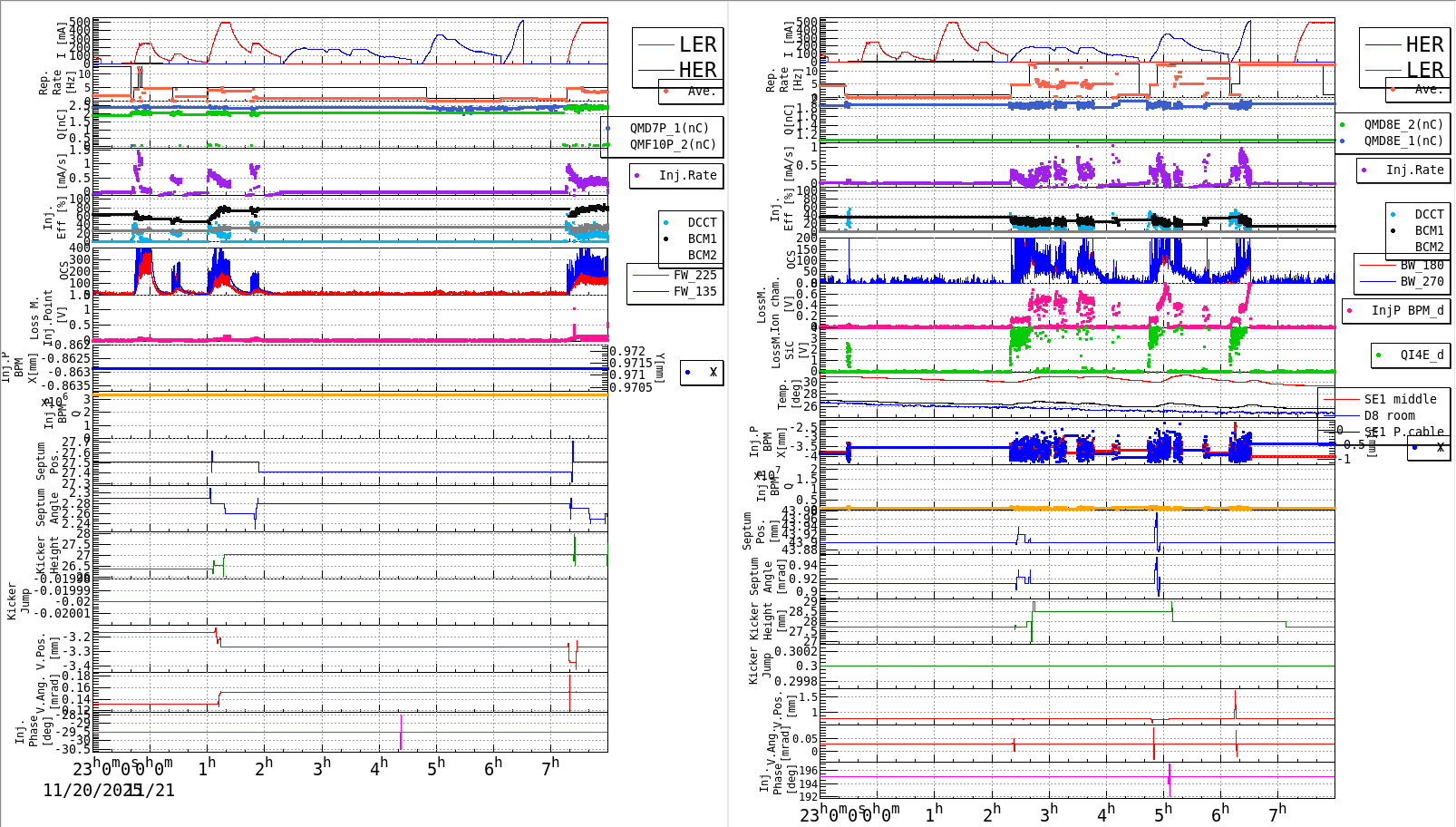Expand the SE1 middle legend box
Image resolution: width=1456 pixels, height=827 pixels.
(x=1399, y=399)
